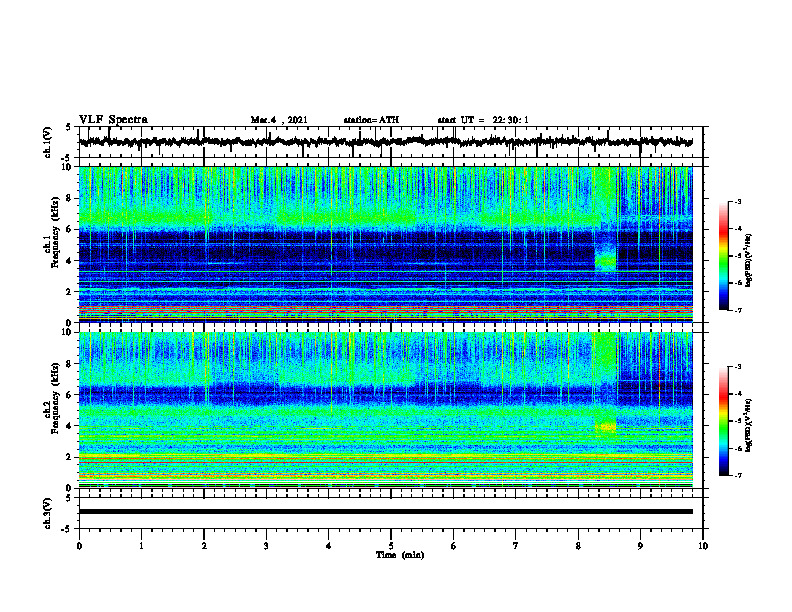Click the ch.3 flat black voltage trace

(x=385, y=512)
